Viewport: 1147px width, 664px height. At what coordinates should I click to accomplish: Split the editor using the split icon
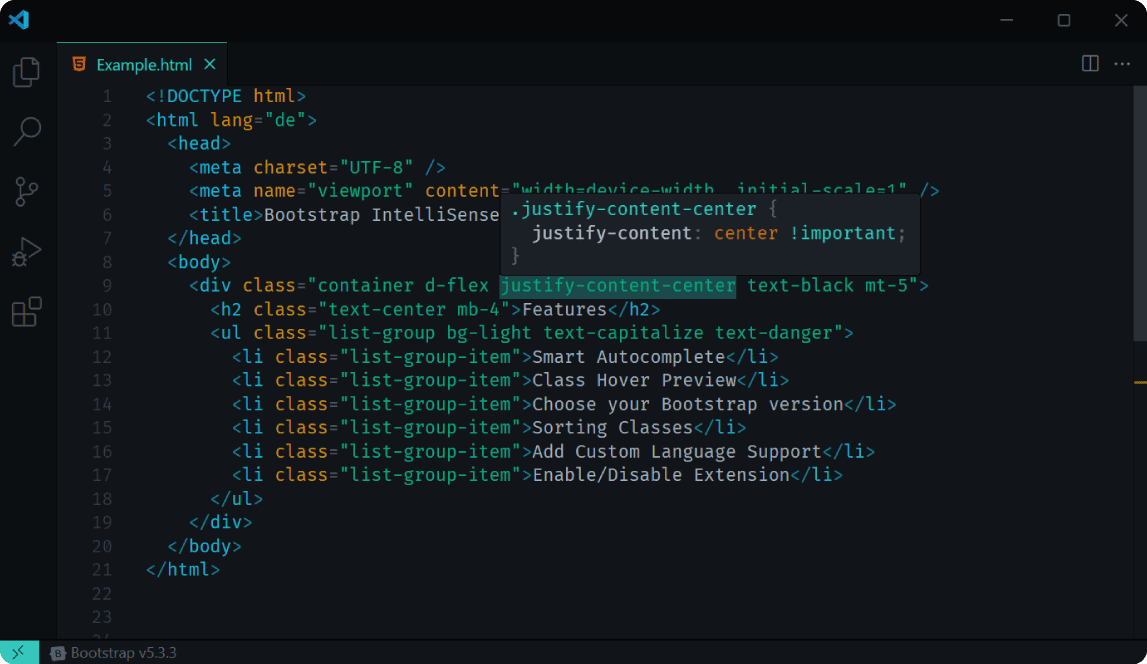point(1088,63)
